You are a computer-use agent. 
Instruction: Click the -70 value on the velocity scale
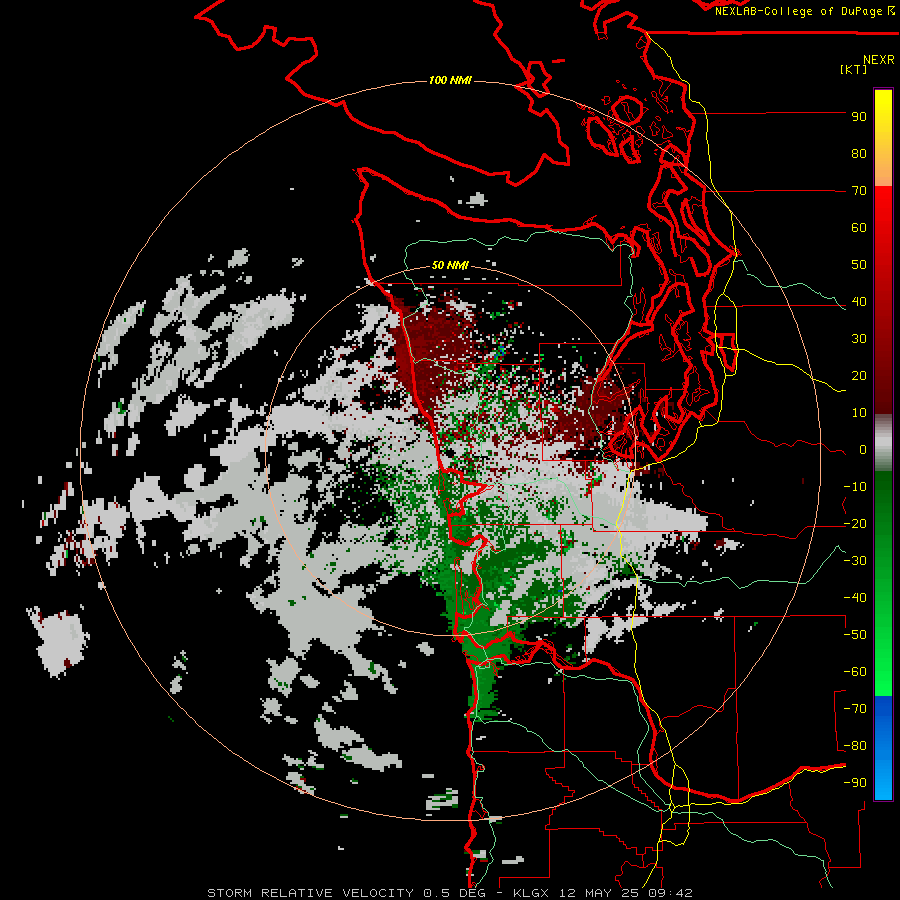click(855, 709)
